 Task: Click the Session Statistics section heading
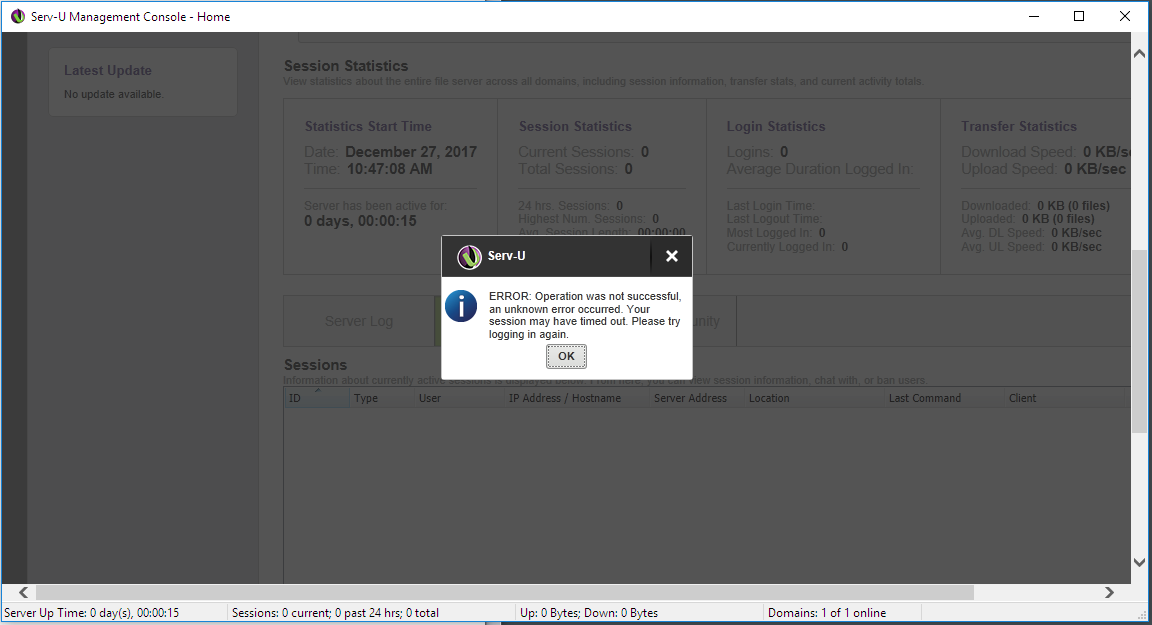point(346,66)
